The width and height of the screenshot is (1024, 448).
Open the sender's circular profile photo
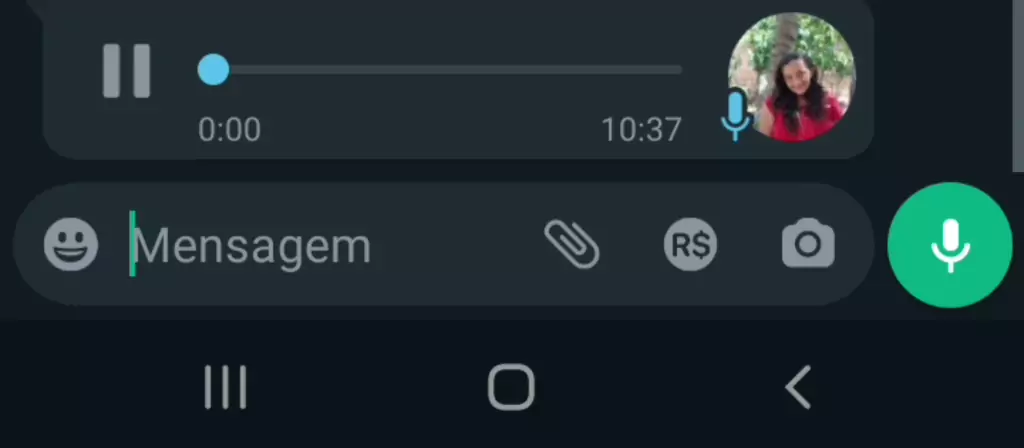tap(792, 77)
